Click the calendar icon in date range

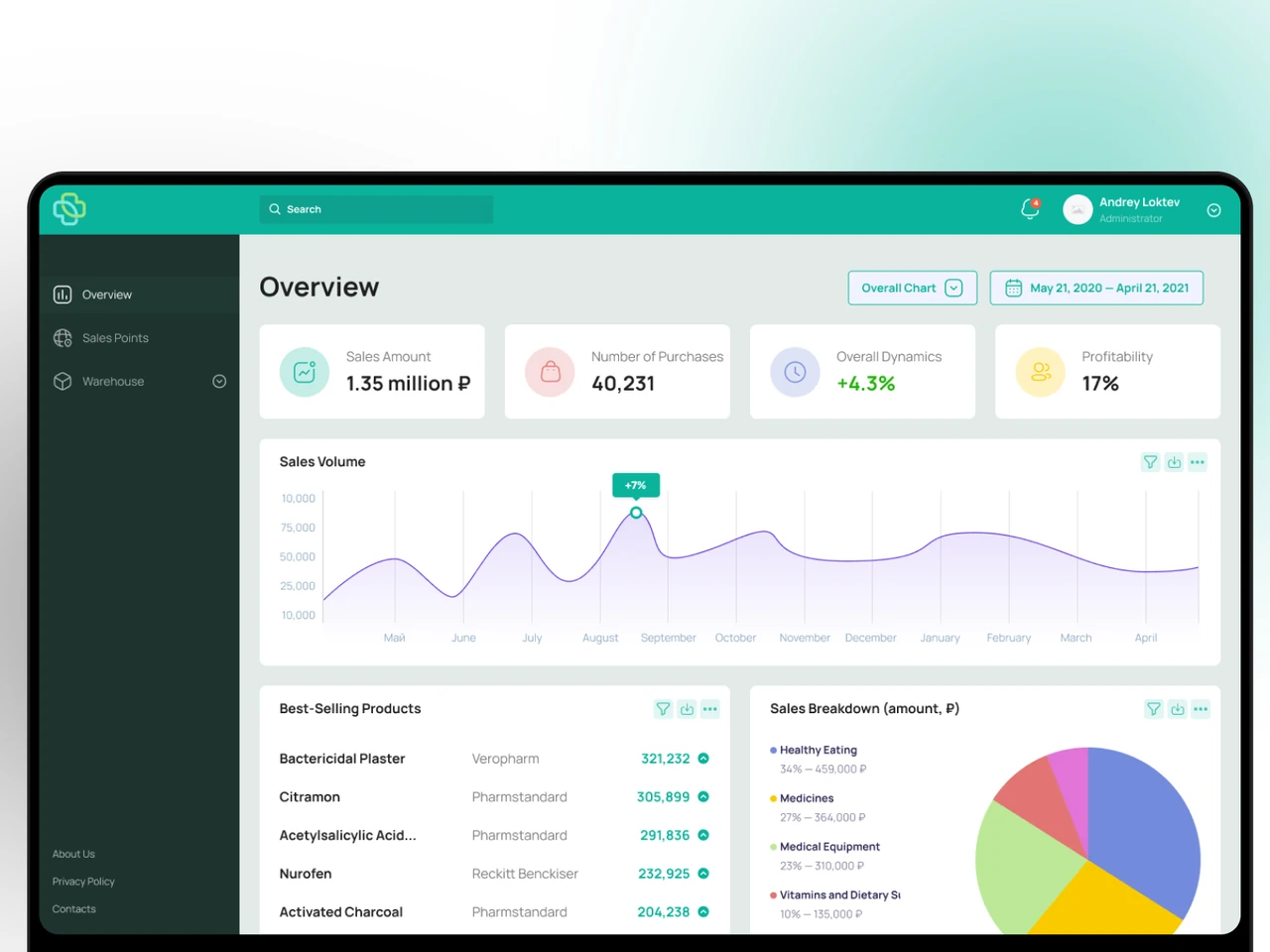[x=1013, y=288]
